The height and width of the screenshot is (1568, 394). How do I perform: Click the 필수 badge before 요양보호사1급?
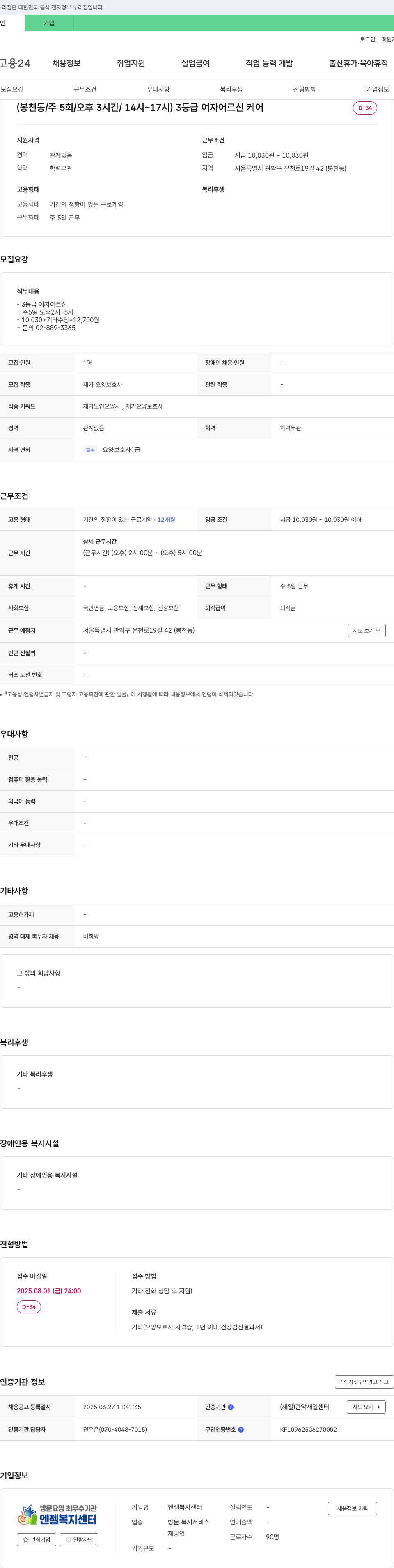(x=90, y=450)
